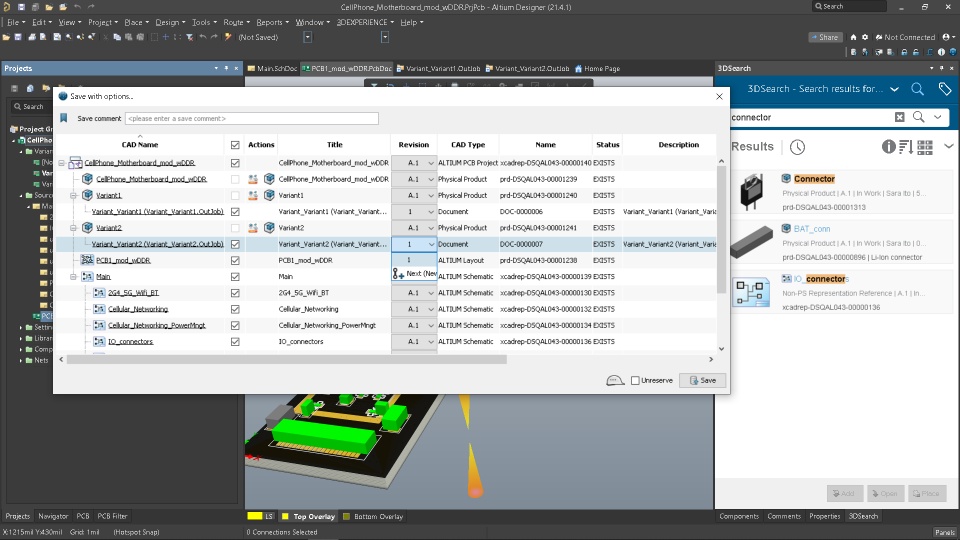The height and width of the screenshot is (540, 960).
Task: Click the Bottom Overlay layer color swatch
Action: (x=347, y=516)
